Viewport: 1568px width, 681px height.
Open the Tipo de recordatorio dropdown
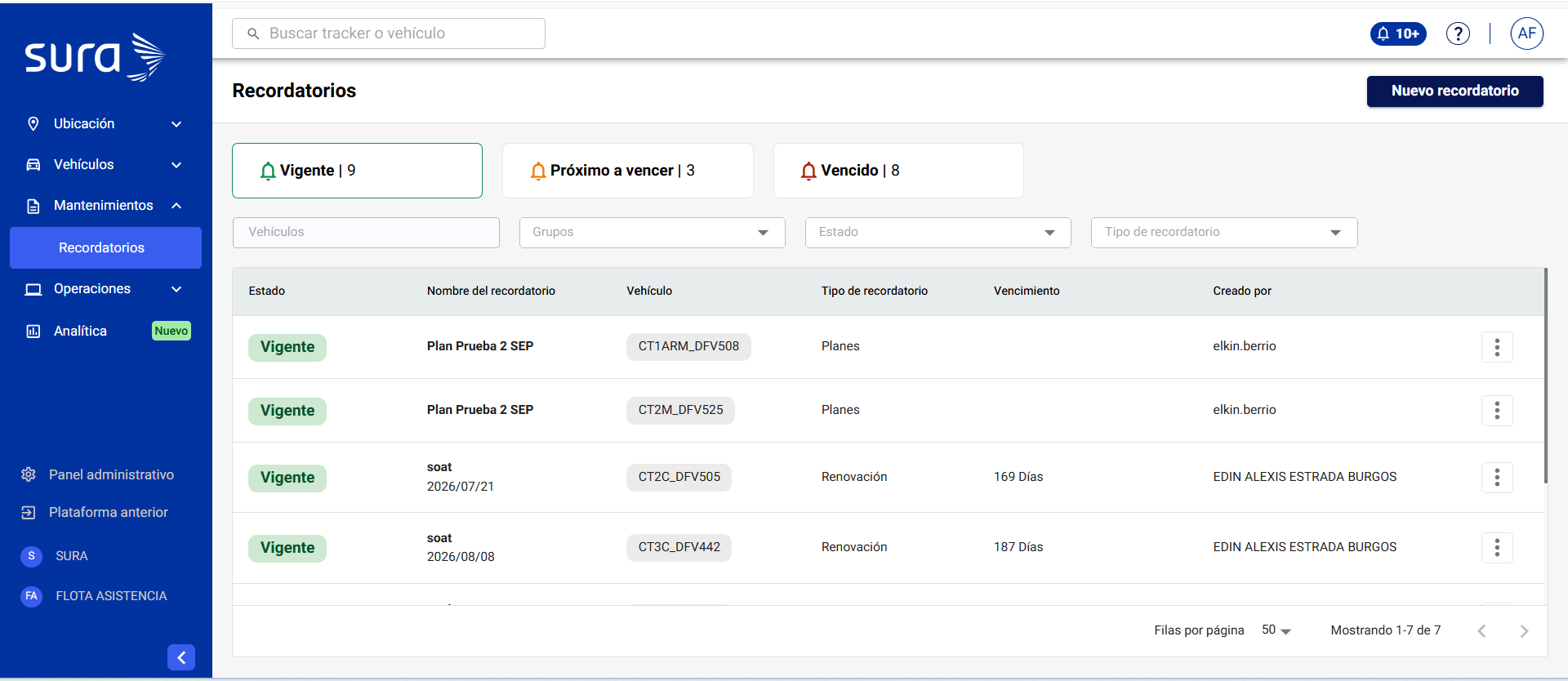tap(1224, 233)
